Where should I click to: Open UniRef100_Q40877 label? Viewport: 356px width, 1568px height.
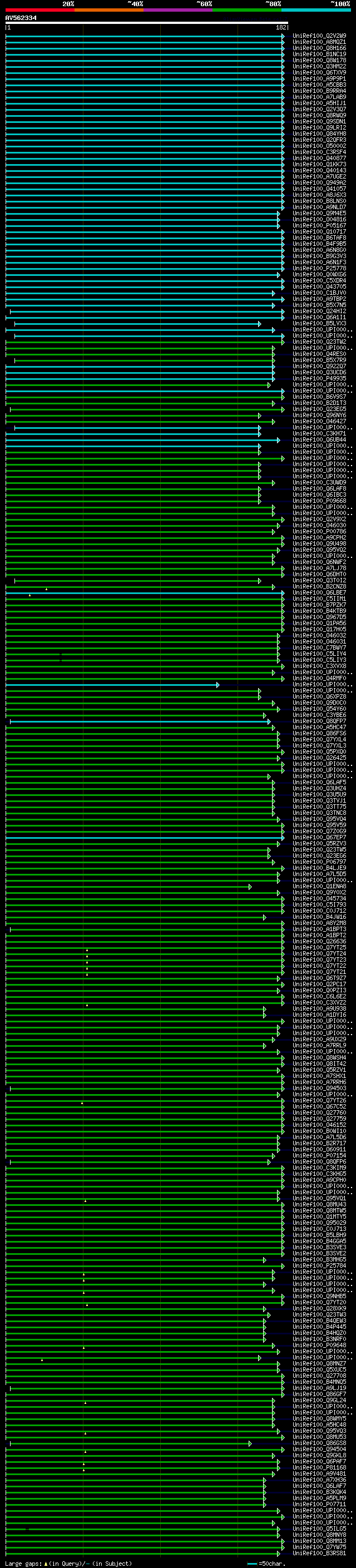tap(319, 159)
